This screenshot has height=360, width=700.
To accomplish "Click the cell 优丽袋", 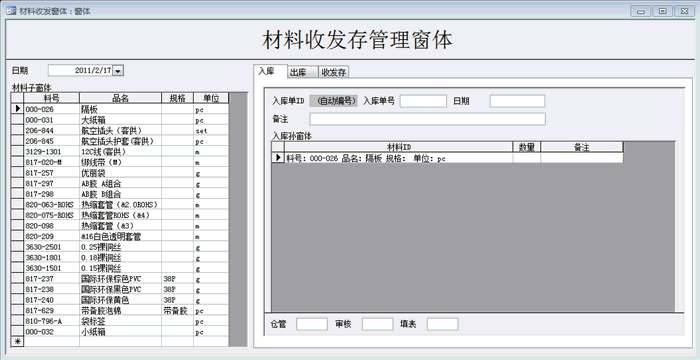I will (x=121, y=173).
